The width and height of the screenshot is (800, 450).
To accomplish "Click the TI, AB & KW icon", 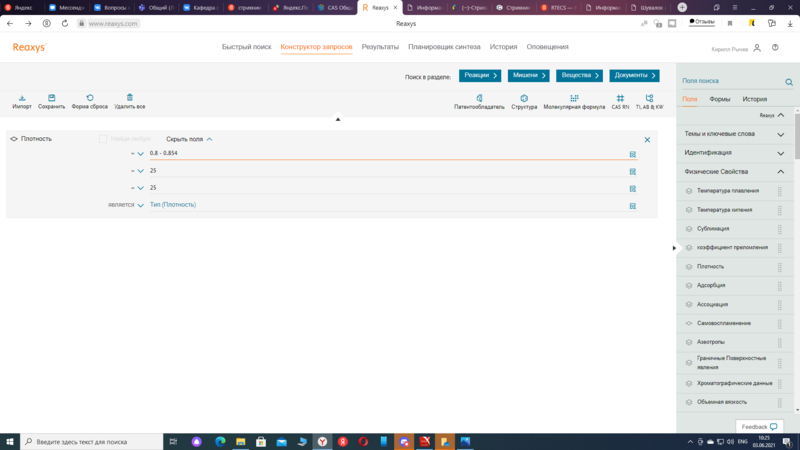I will (x=649, y=98).
